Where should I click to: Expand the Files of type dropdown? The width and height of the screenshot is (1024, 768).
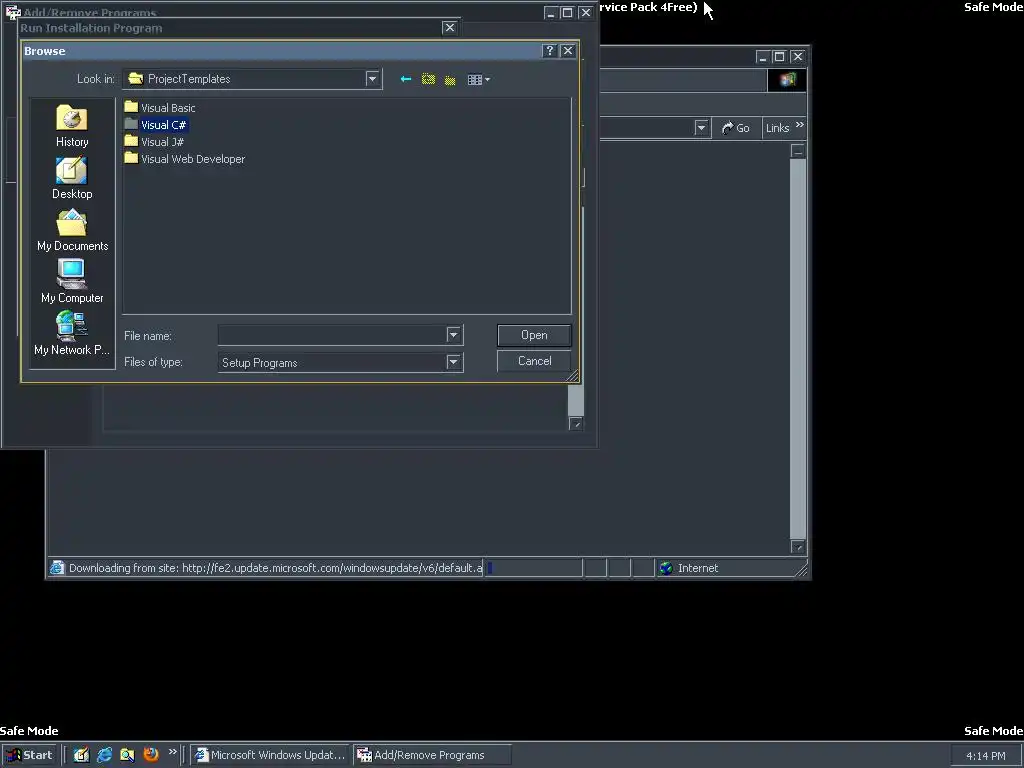coord(453,362)
